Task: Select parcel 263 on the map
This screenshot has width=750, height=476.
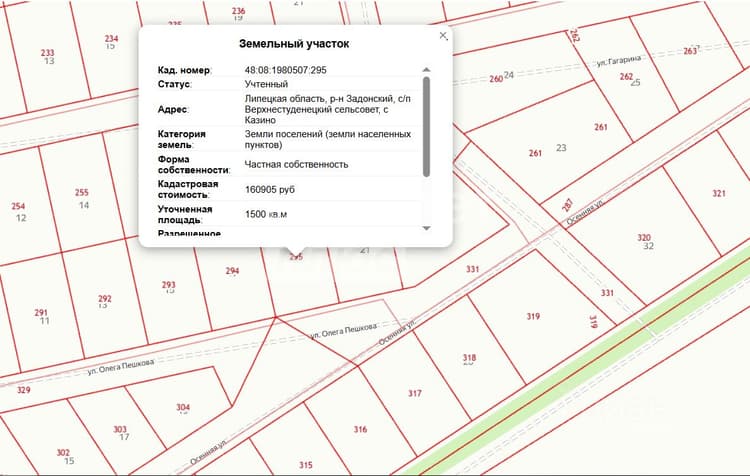Action: click(690, 51)
